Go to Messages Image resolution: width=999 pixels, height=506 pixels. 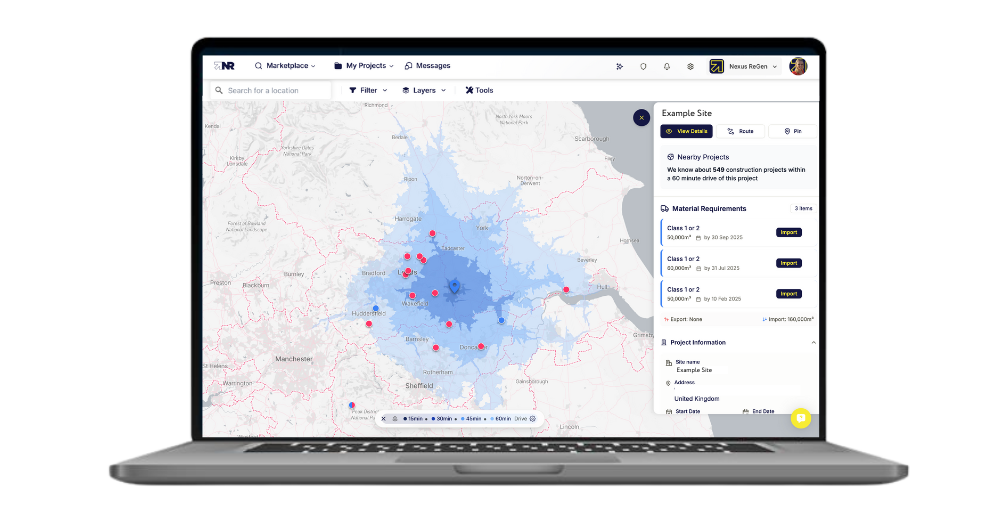pyautogui.click(x=428, y=66)
